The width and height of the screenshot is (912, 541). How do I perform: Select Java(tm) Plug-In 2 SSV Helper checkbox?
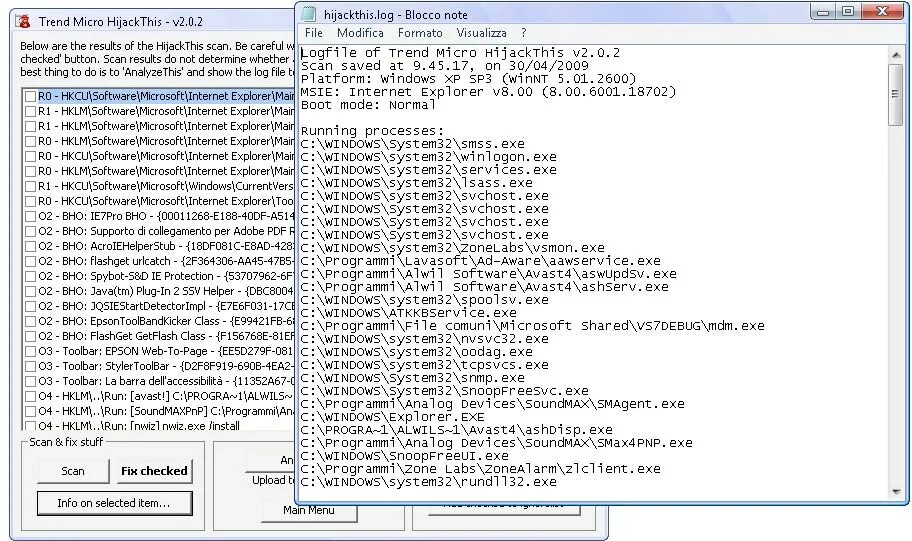click(x=31, y=291)
